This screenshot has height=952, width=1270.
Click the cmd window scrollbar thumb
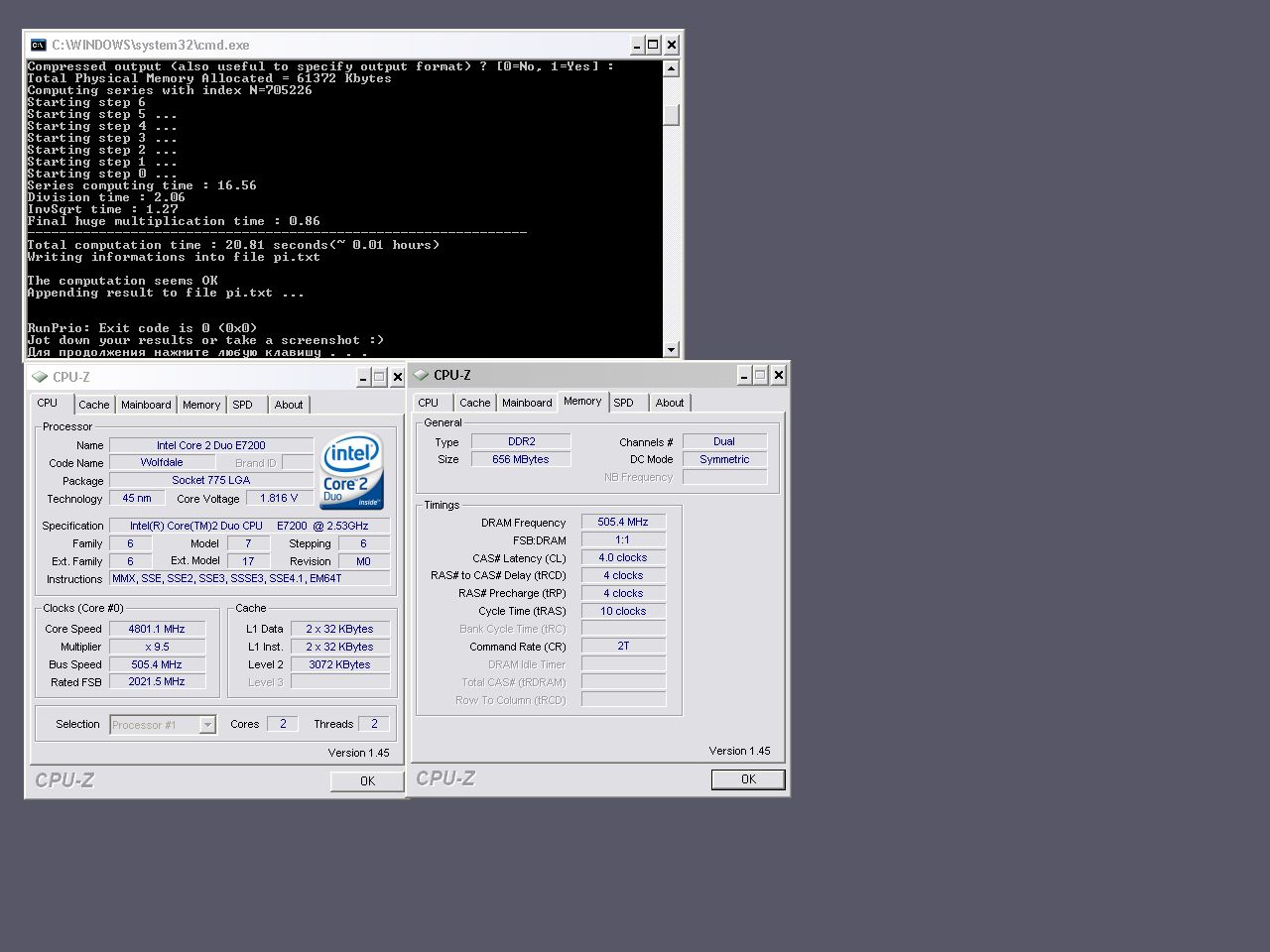pyautogui.click(x=672, y=115)
